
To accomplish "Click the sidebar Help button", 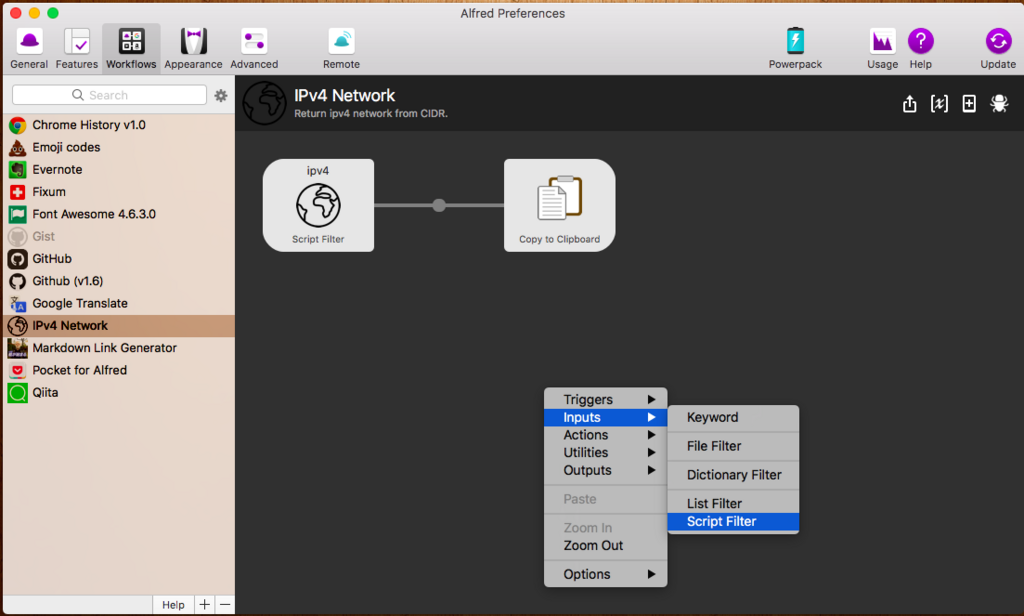I will [173, 605].
